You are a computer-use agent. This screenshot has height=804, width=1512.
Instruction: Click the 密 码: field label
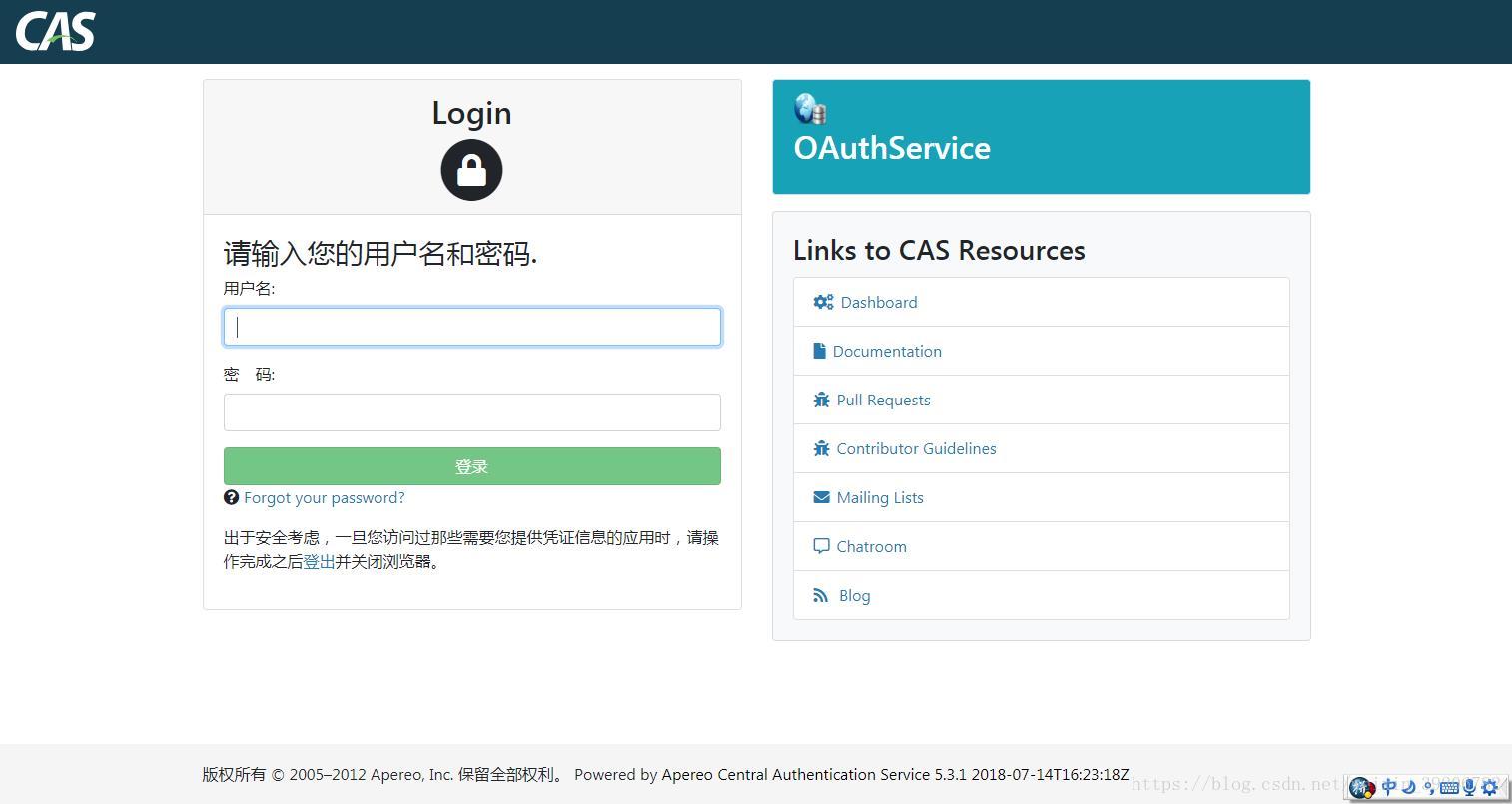pyautogui.click(x=249, y=374)
